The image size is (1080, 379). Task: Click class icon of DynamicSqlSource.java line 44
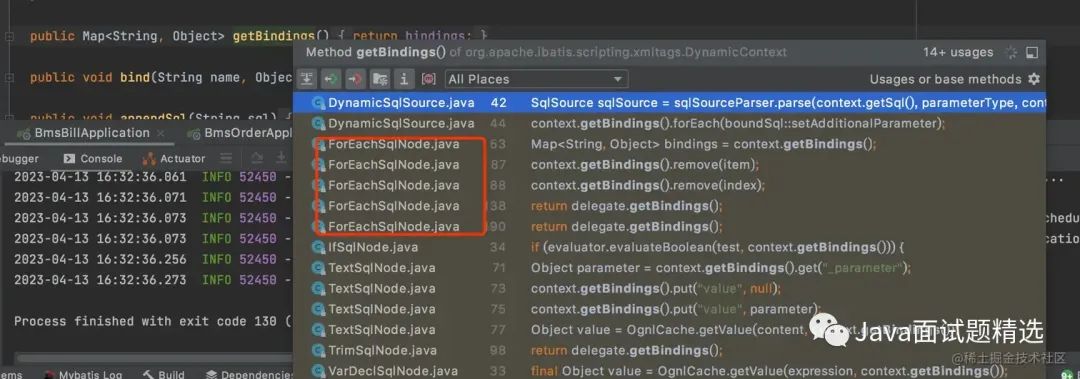pos(318,124)
